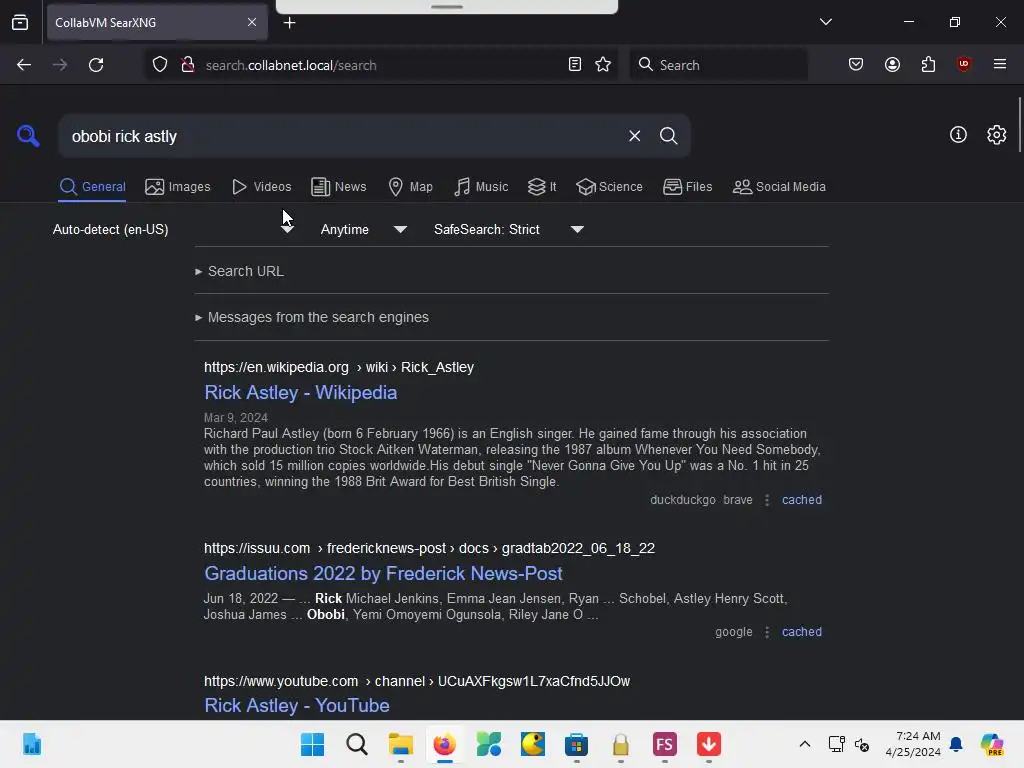Screen dimensions: 1024x768
Task: Select the General category tab
Action: (92, 187)
